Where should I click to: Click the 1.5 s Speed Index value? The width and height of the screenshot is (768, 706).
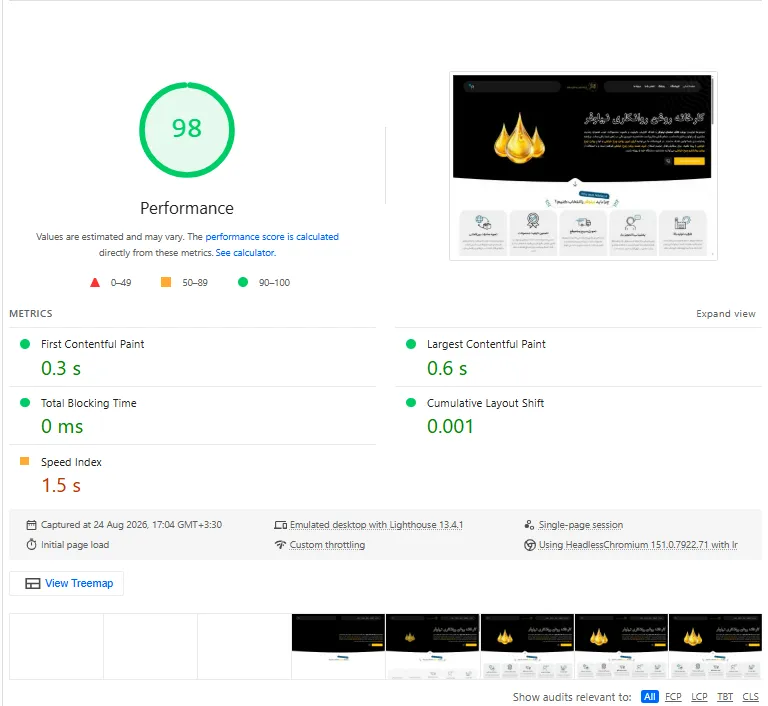[61, 486]
